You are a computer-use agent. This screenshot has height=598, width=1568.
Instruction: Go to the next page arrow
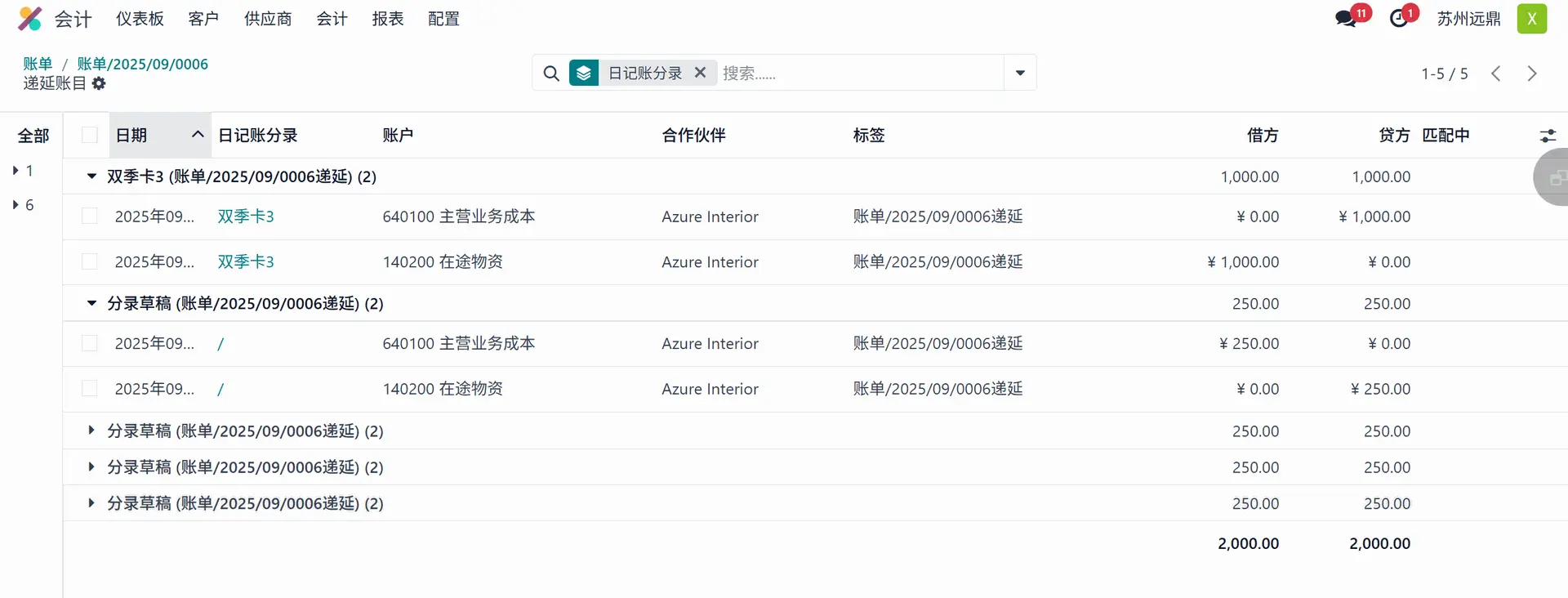pos(1532,74)
